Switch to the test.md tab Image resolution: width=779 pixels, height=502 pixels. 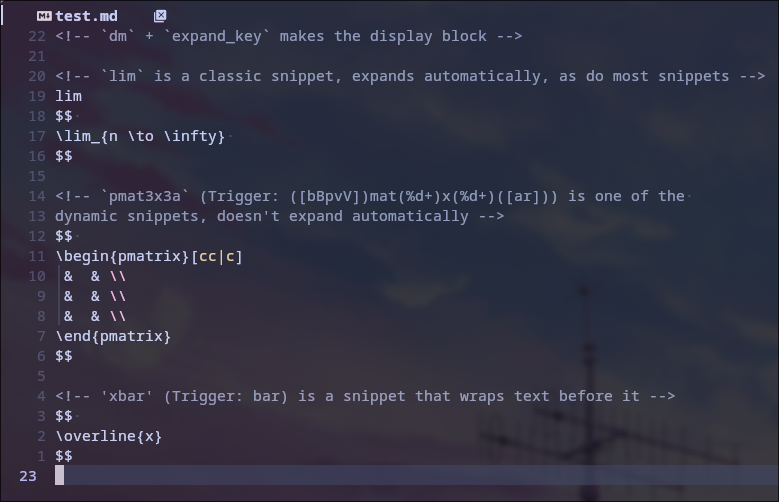coord(86,16)
